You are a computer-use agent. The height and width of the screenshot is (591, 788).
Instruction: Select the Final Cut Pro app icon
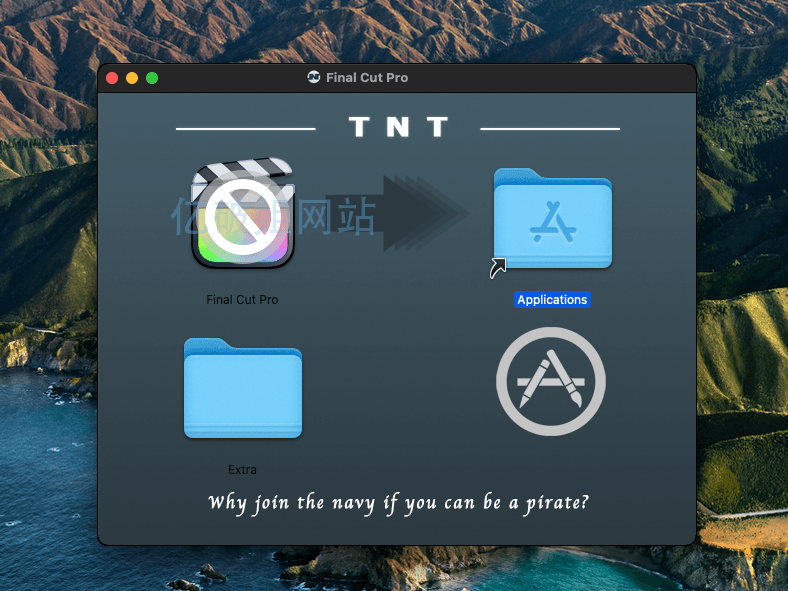(x=243, y=213)
